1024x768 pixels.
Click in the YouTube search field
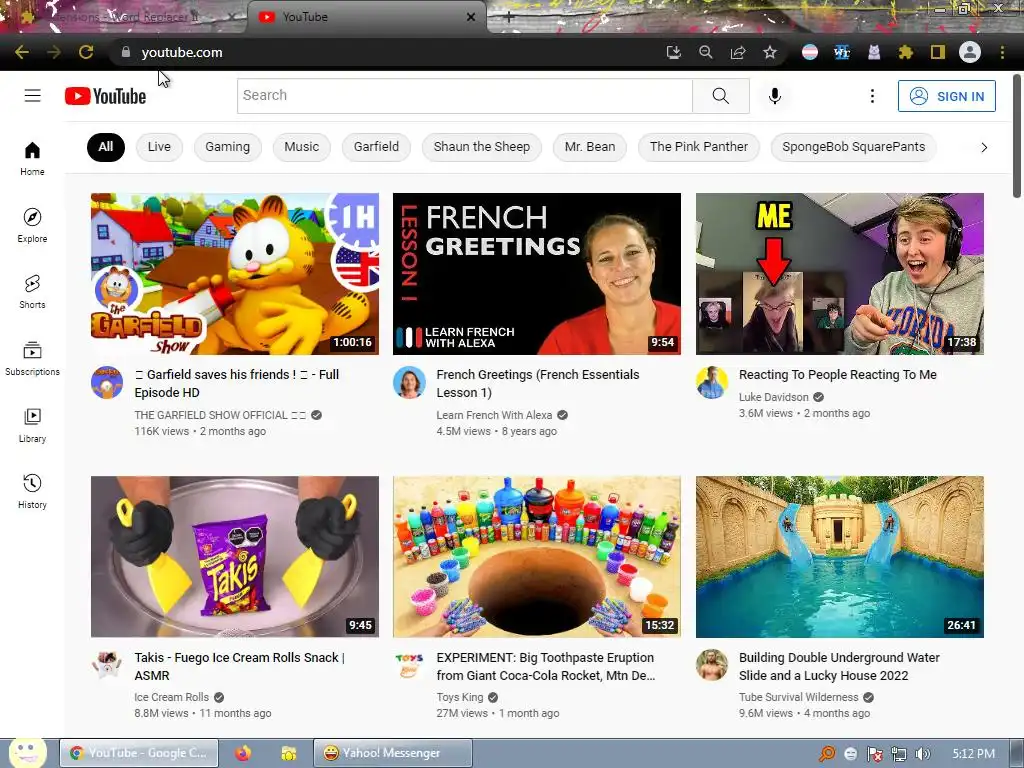point(464,96)
